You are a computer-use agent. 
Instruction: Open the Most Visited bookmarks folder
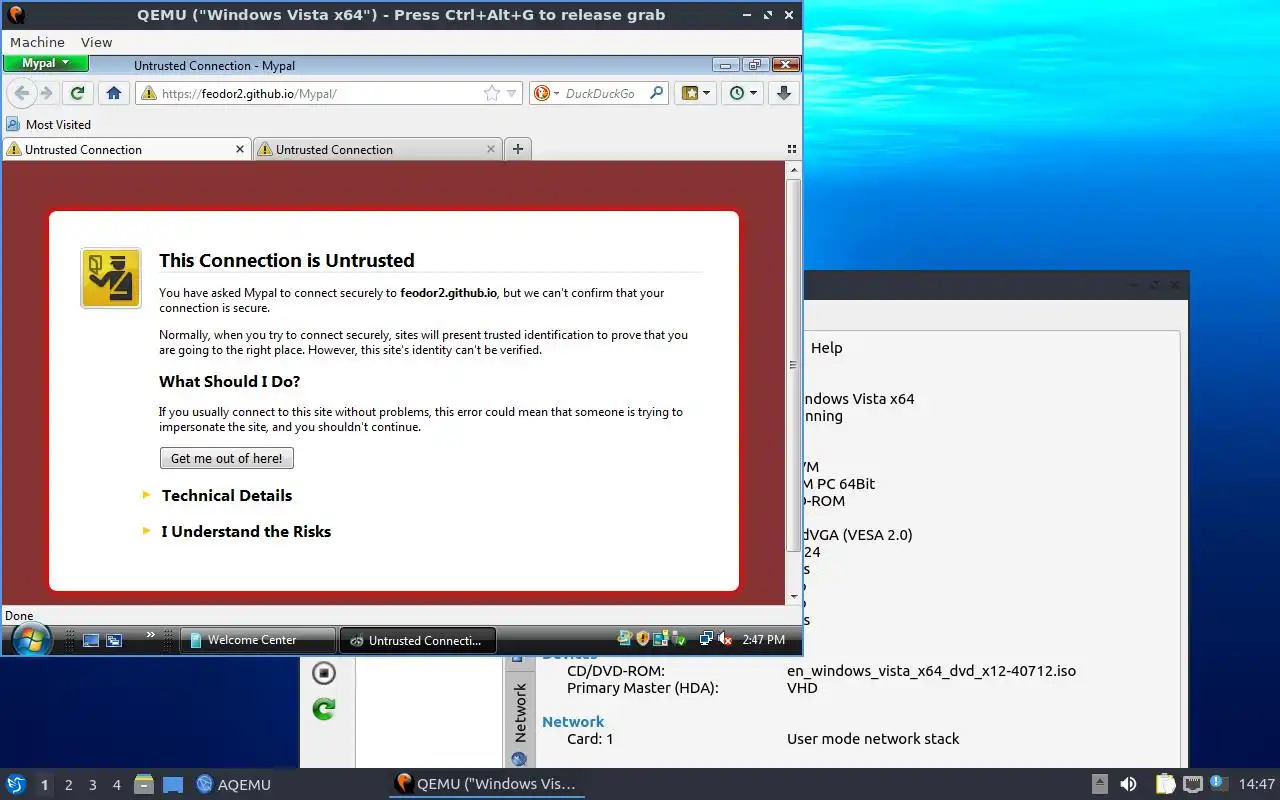pyautogui.click(x=48, y=124)
